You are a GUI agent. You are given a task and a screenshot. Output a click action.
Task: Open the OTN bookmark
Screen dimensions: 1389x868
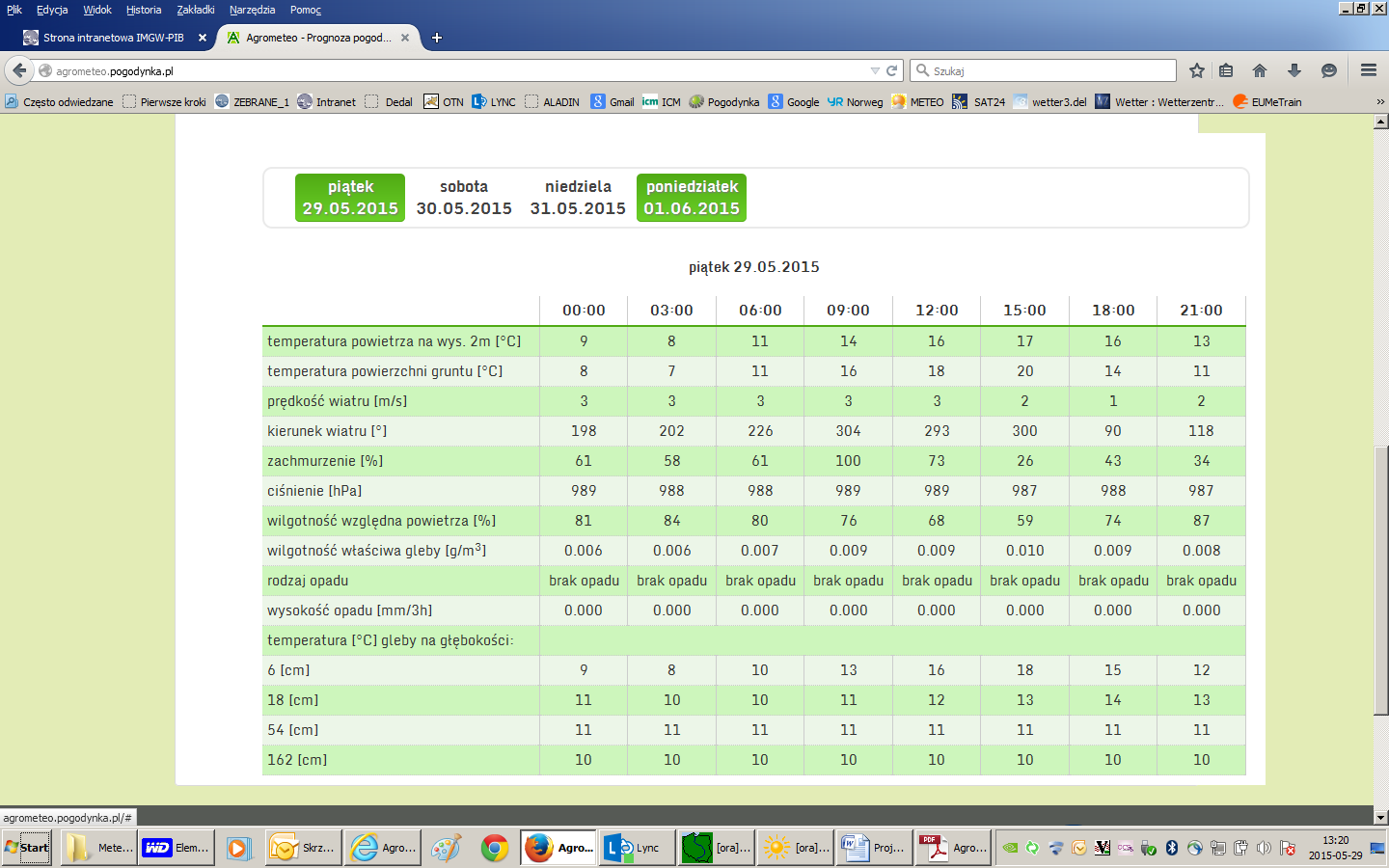444,101
